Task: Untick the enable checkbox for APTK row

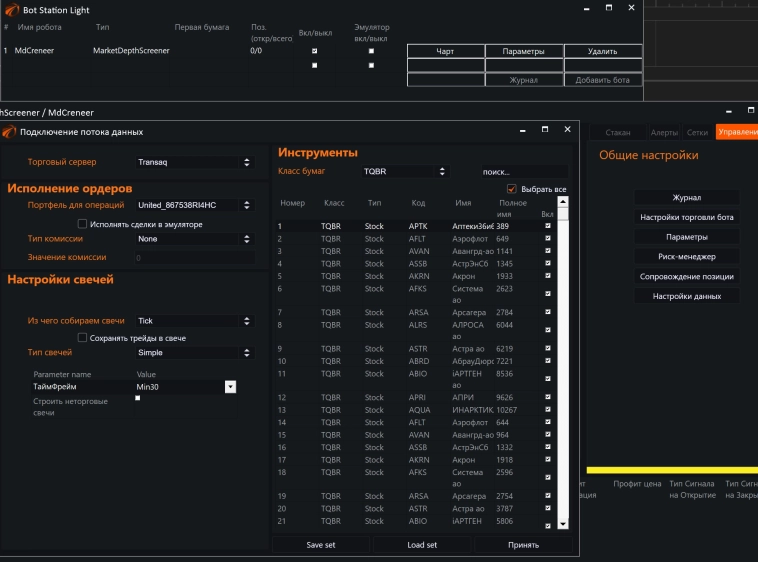Action: 547,227
